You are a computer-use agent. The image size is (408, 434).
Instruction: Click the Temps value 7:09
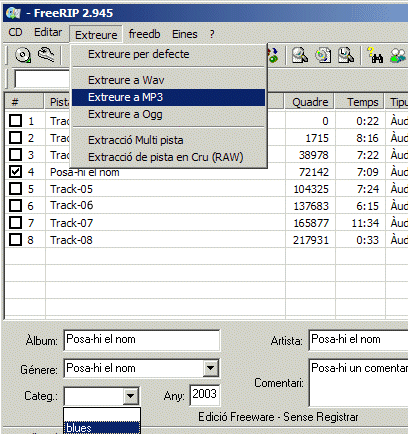pos(367,172)
